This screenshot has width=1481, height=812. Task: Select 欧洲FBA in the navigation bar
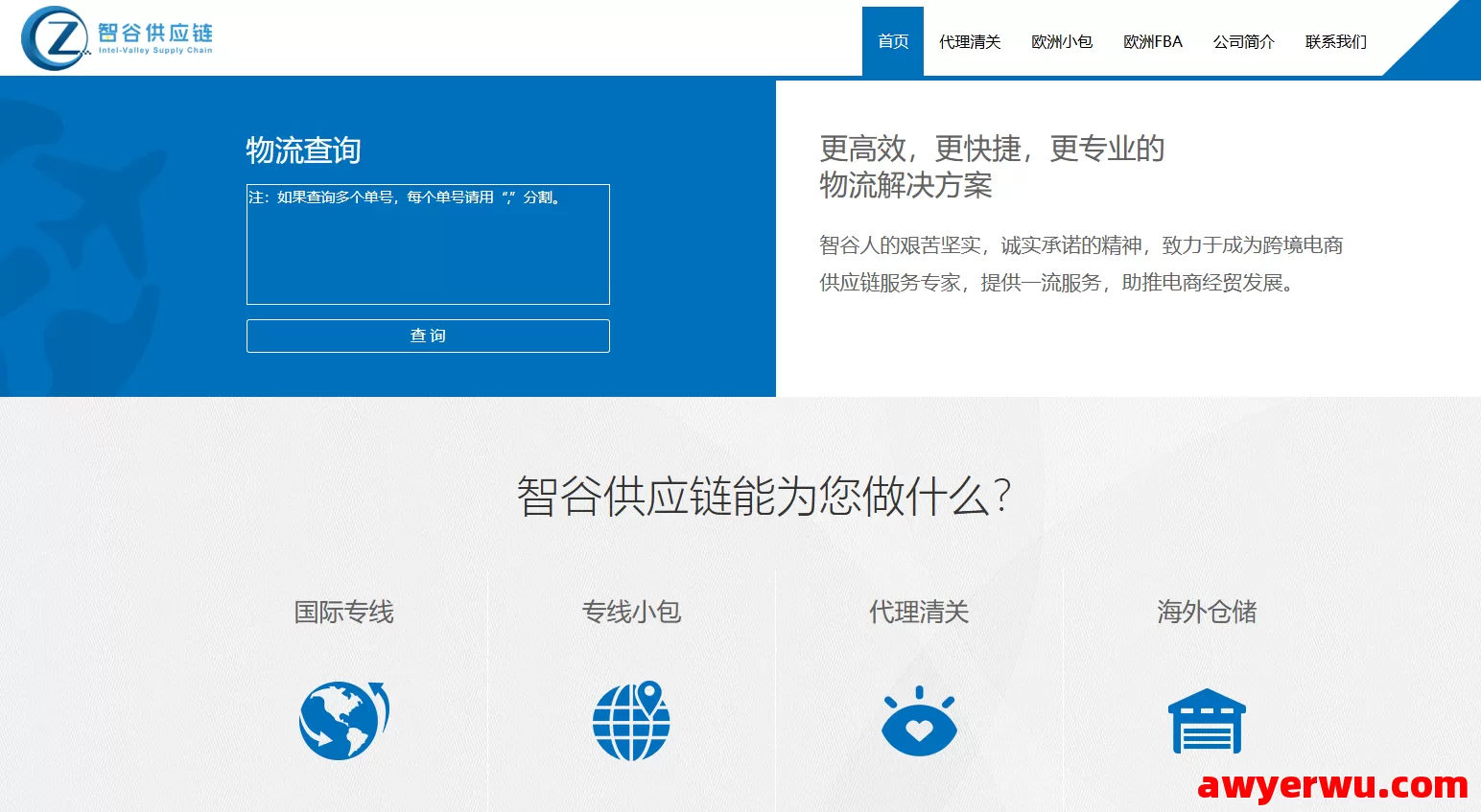click(x=1153, y=41)
